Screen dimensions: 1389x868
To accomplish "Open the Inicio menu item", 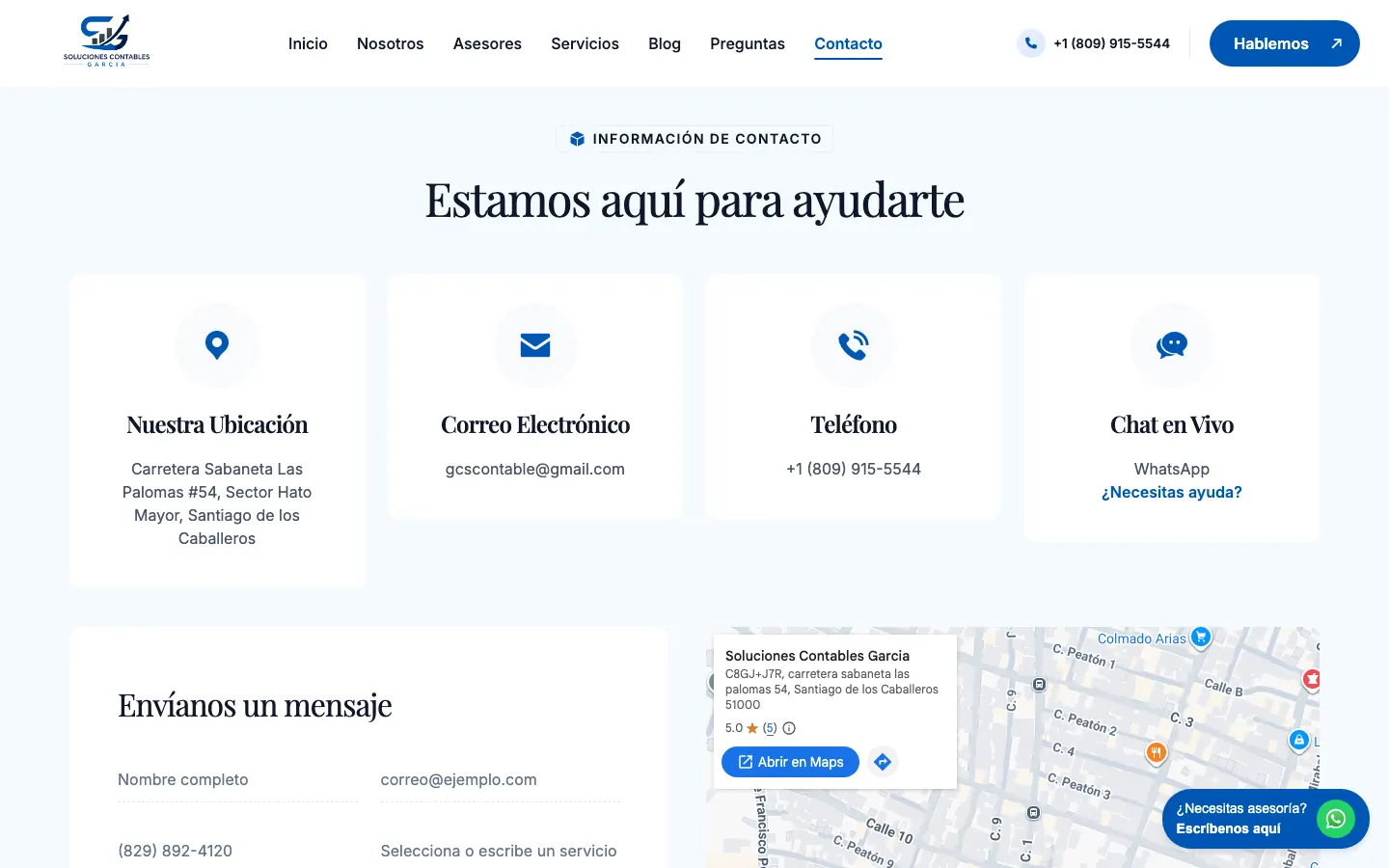I will tap(308, 43).
